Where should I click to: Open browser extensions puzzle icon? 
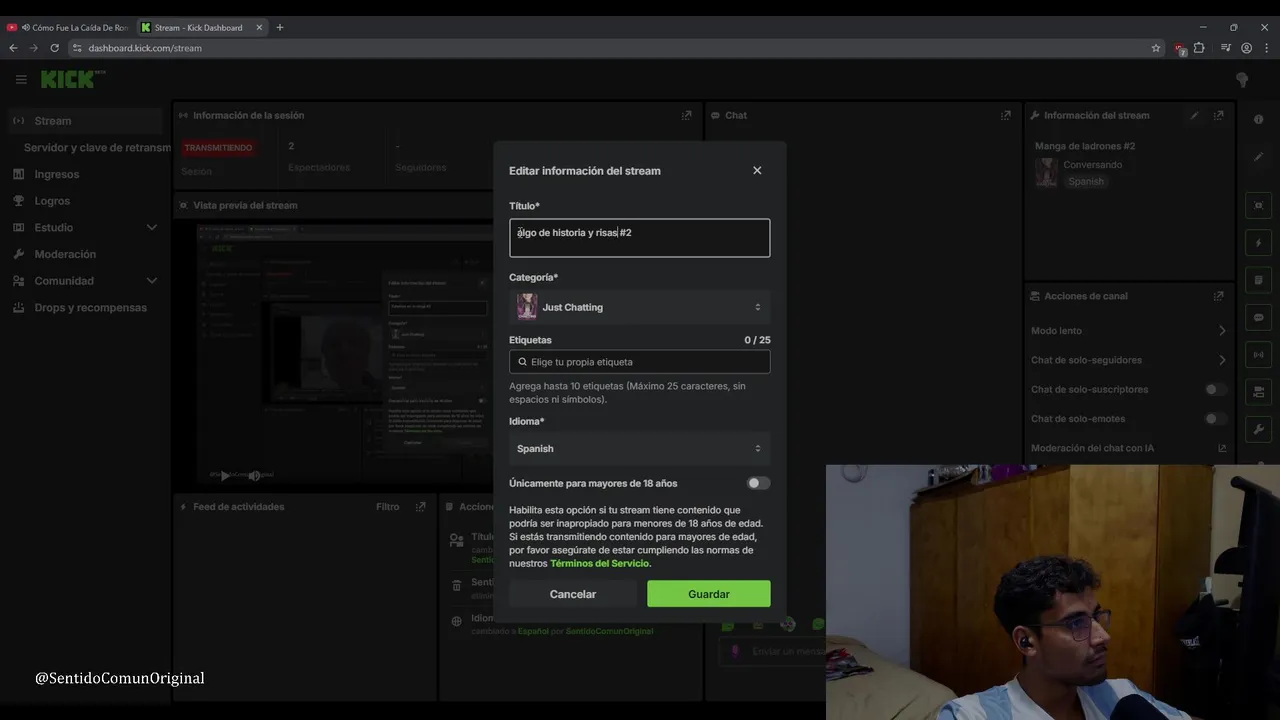click(x=1199, y=48)
